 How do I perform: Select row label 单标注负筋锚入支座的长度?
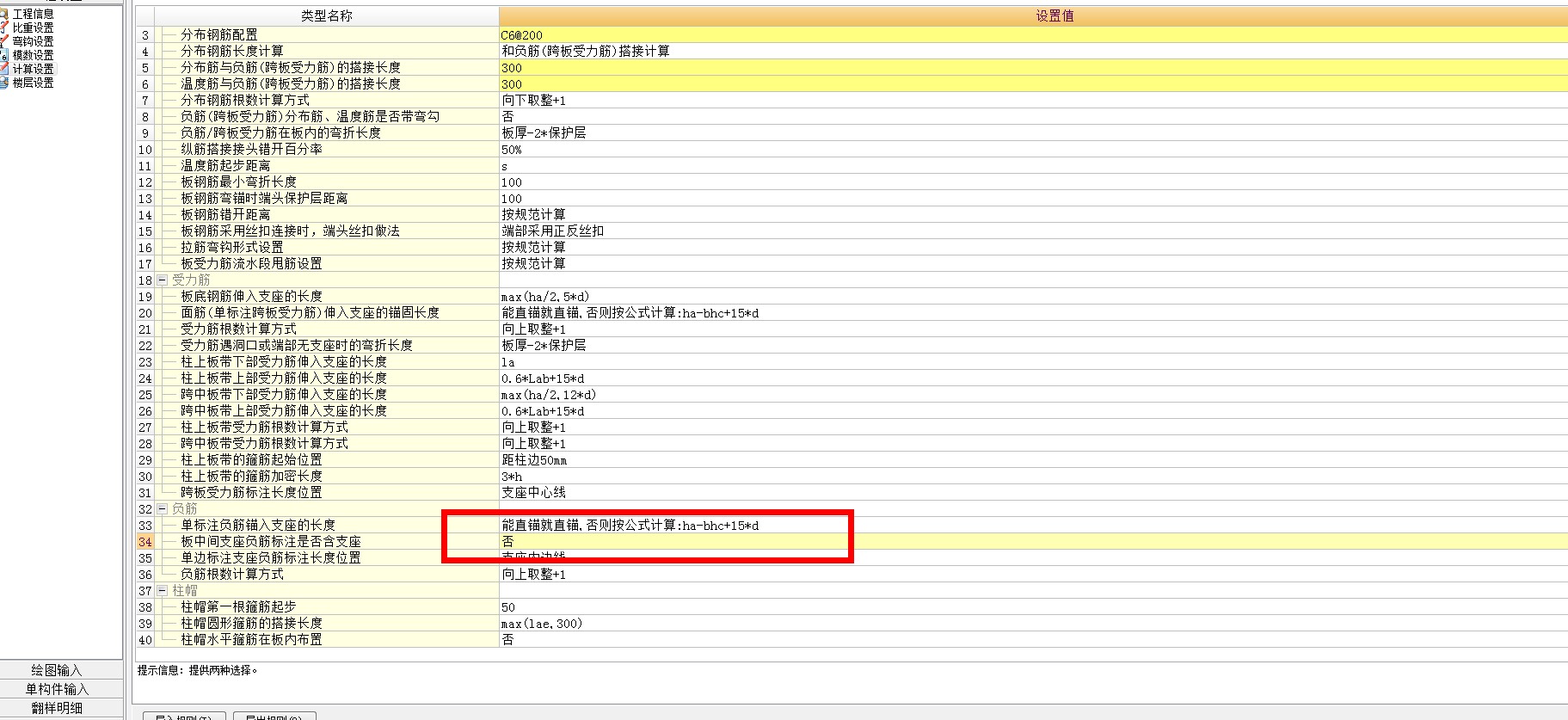(258, 526)
